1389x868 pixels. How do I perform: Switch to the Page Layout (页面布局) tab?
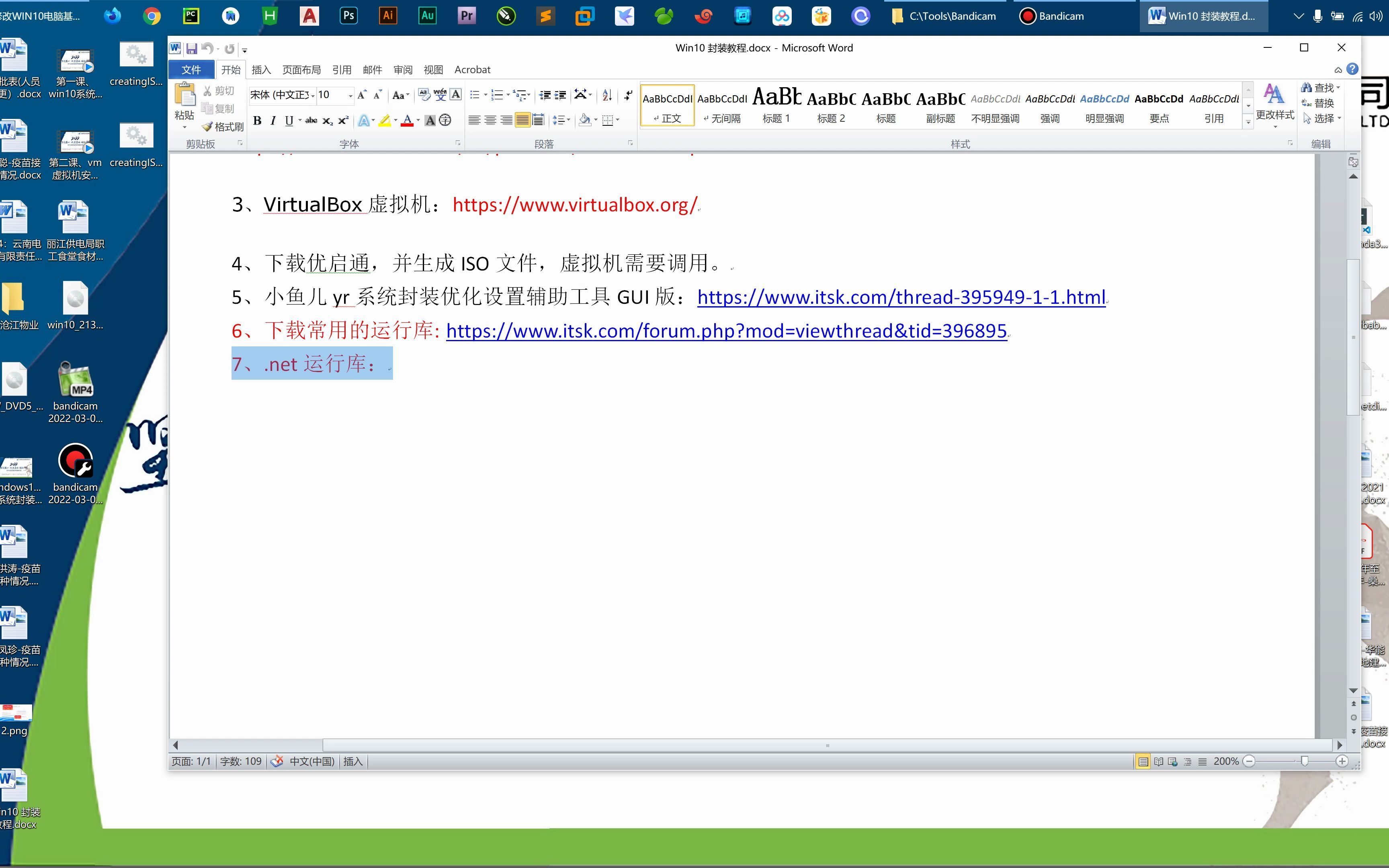pyautogui.click(x=301, y=70)
